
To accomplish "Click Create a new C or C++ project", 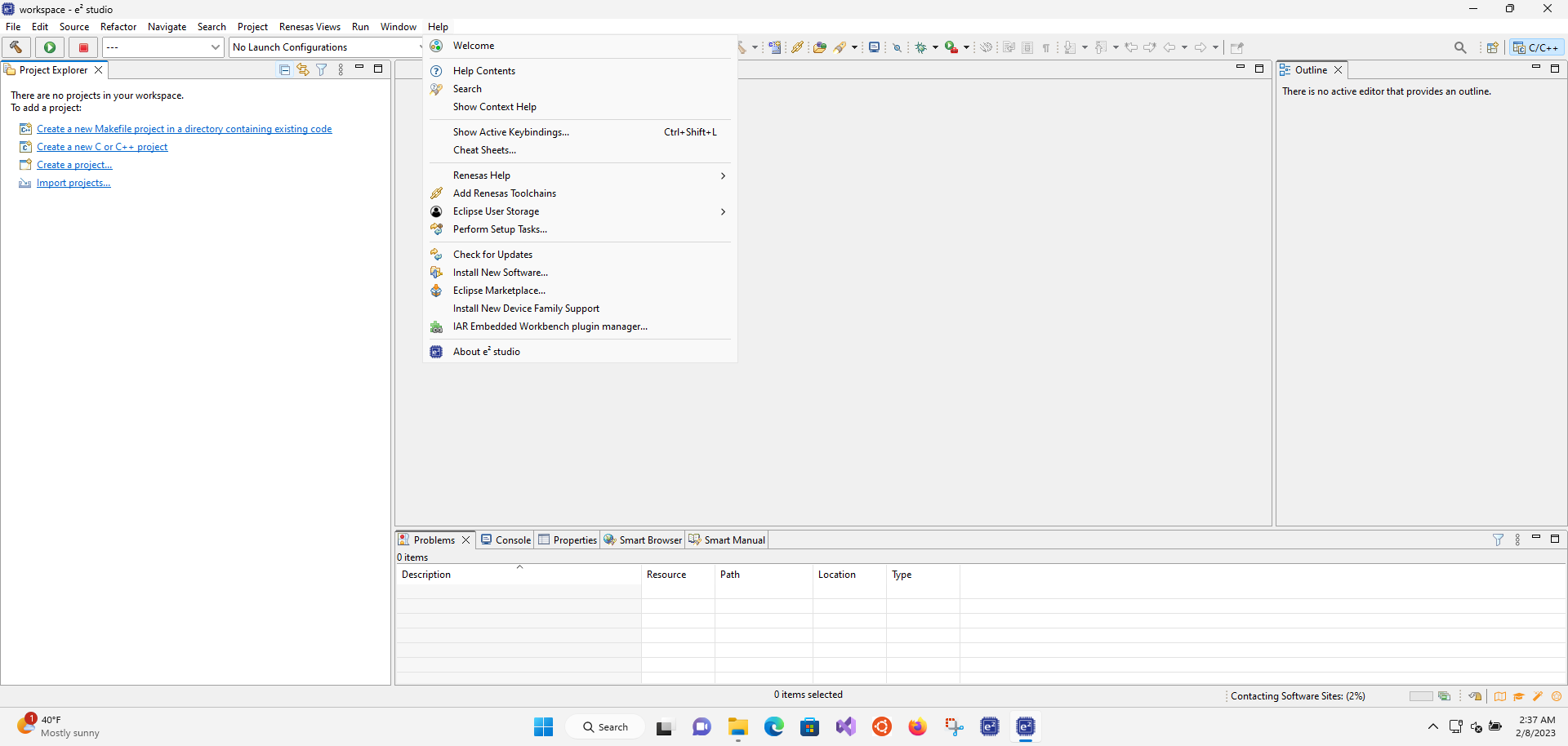I will 102,147.
